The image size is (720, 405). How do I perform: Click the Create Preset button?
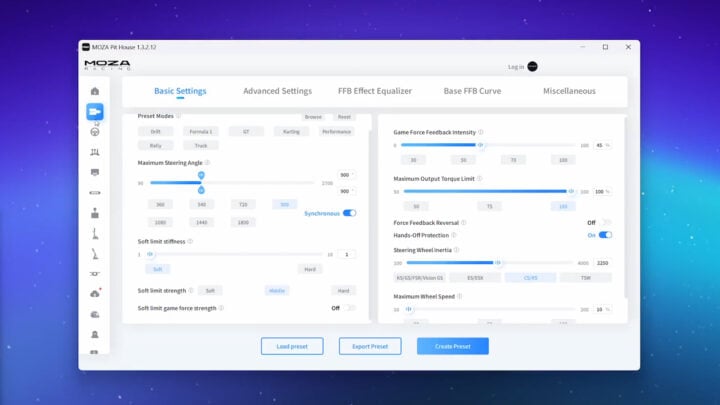(x=452, y=346)
